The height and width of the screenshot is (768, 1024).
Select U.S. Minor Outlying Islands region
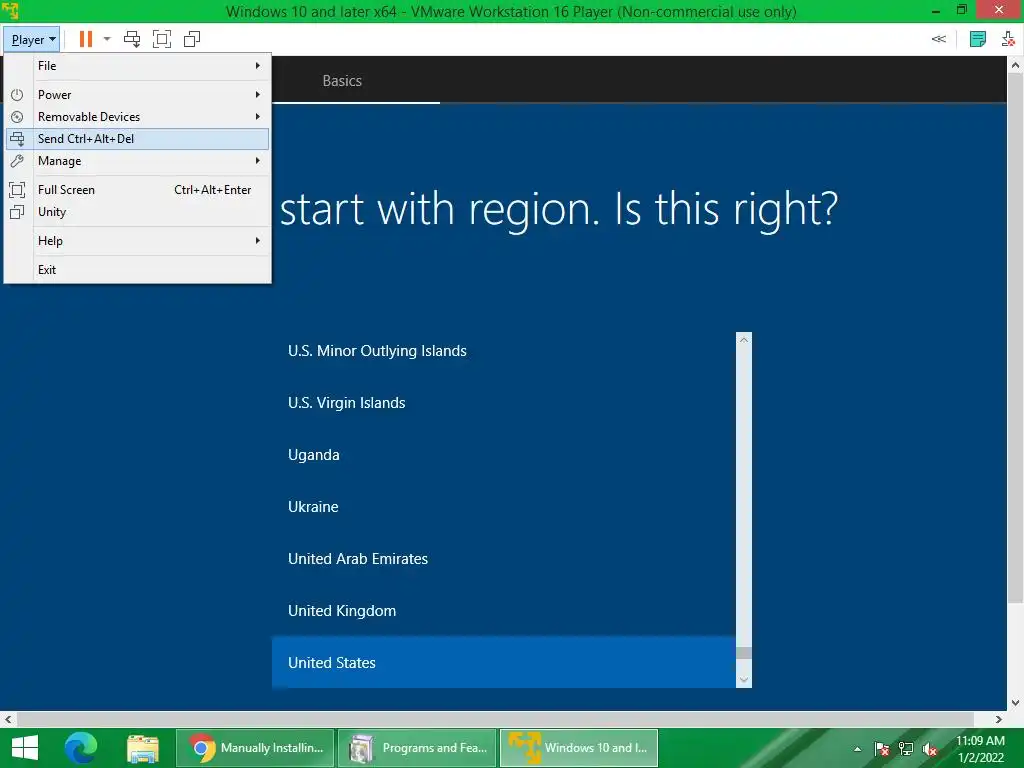coord(504,351)
